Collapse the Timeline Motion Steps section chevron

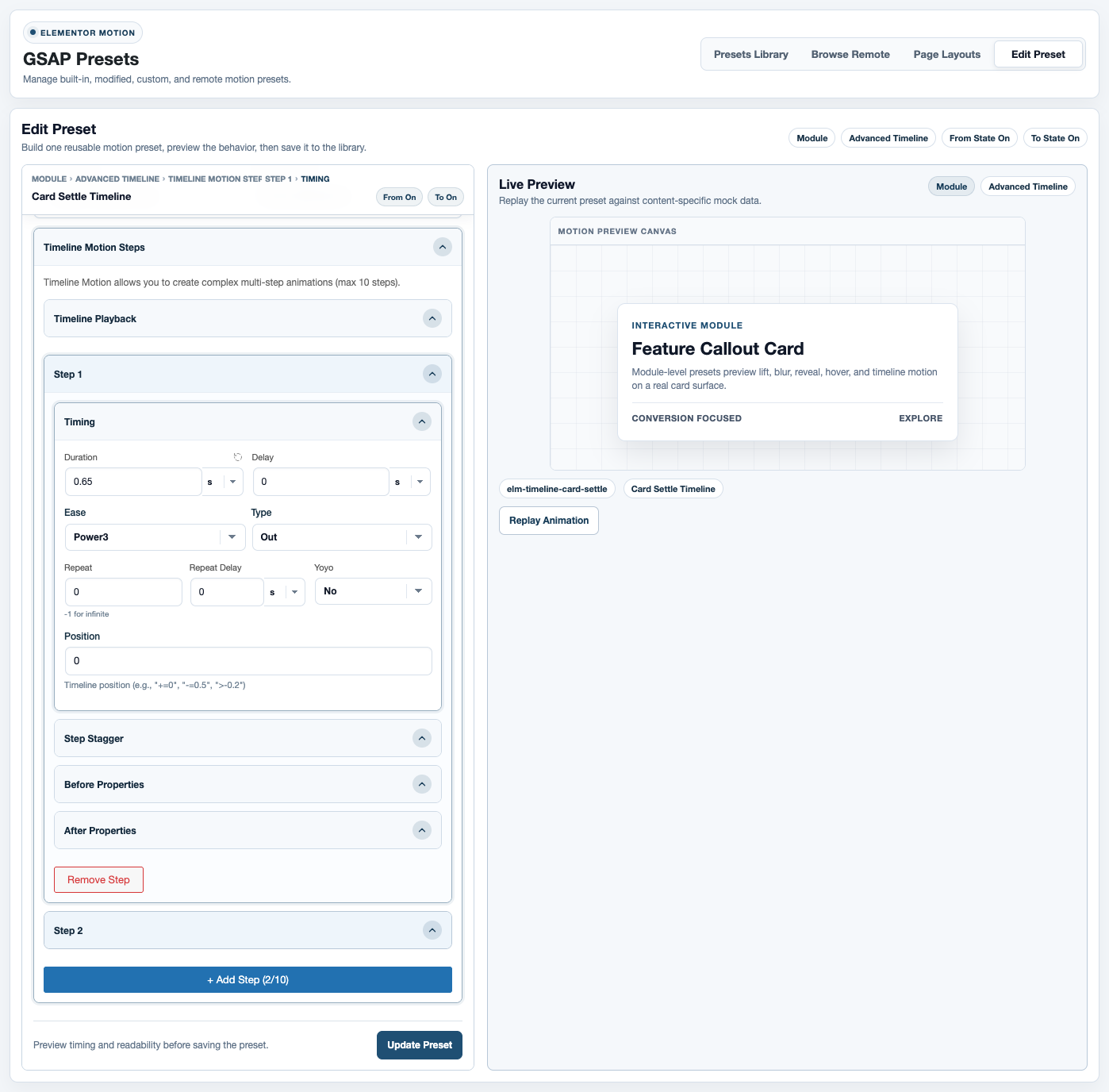click(443, 247)
